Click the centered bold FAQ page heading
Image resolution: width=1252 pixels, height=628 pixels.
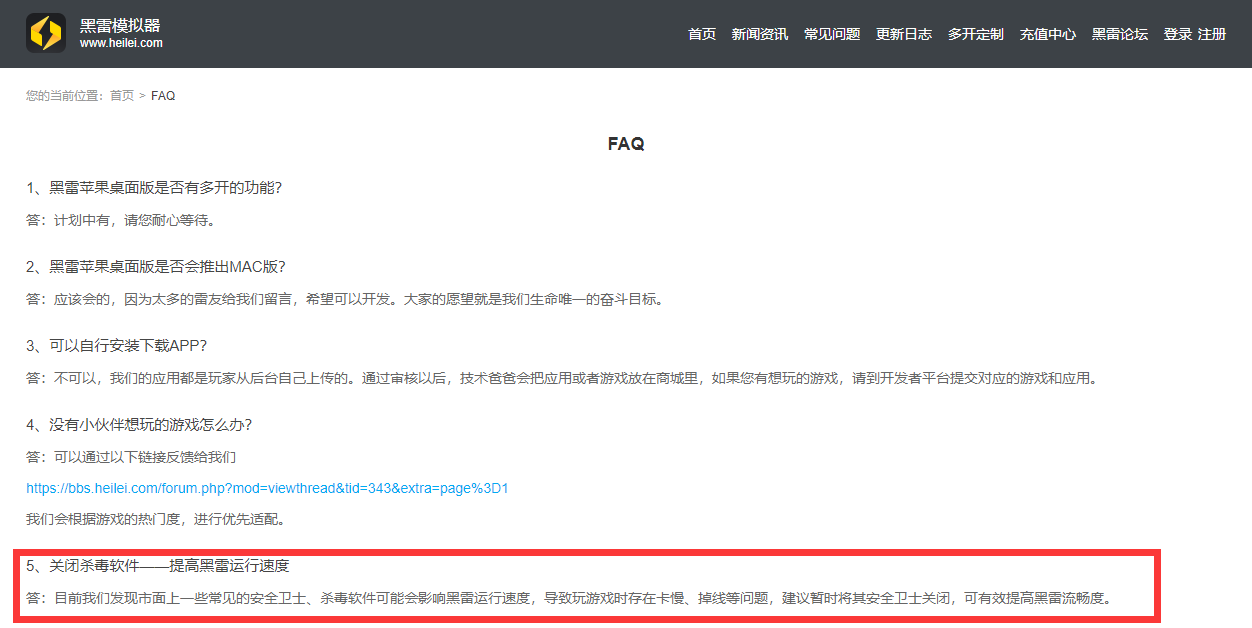click(x=626, y=144)
